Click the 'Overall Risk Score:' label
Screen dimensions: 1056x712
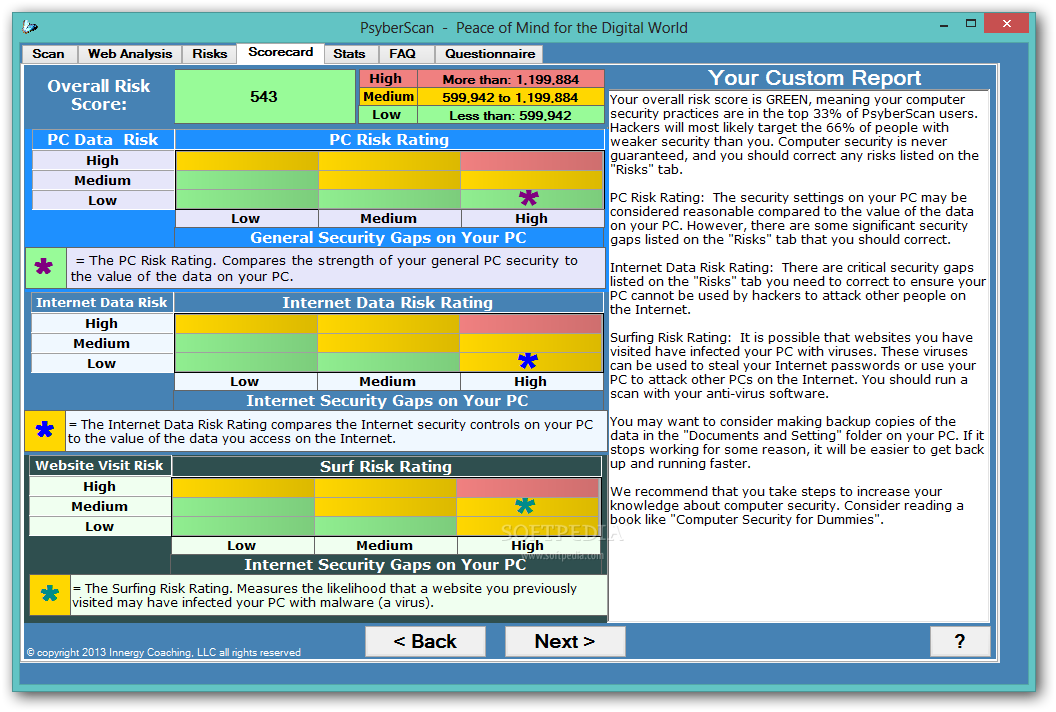[x=99, y=95]
